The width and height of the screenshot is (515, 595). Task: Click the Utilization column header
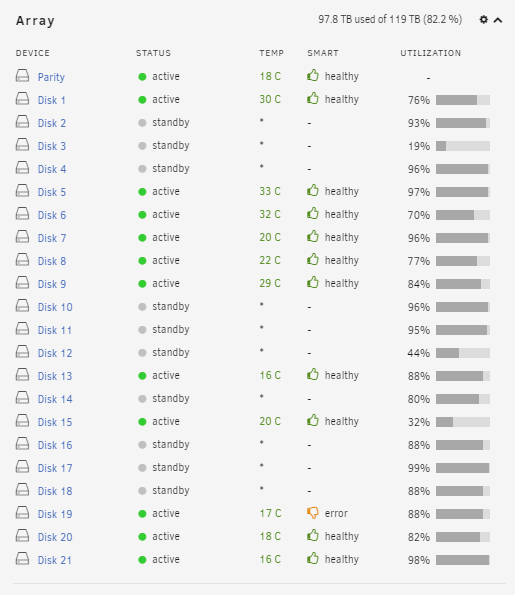coord(431,53)
